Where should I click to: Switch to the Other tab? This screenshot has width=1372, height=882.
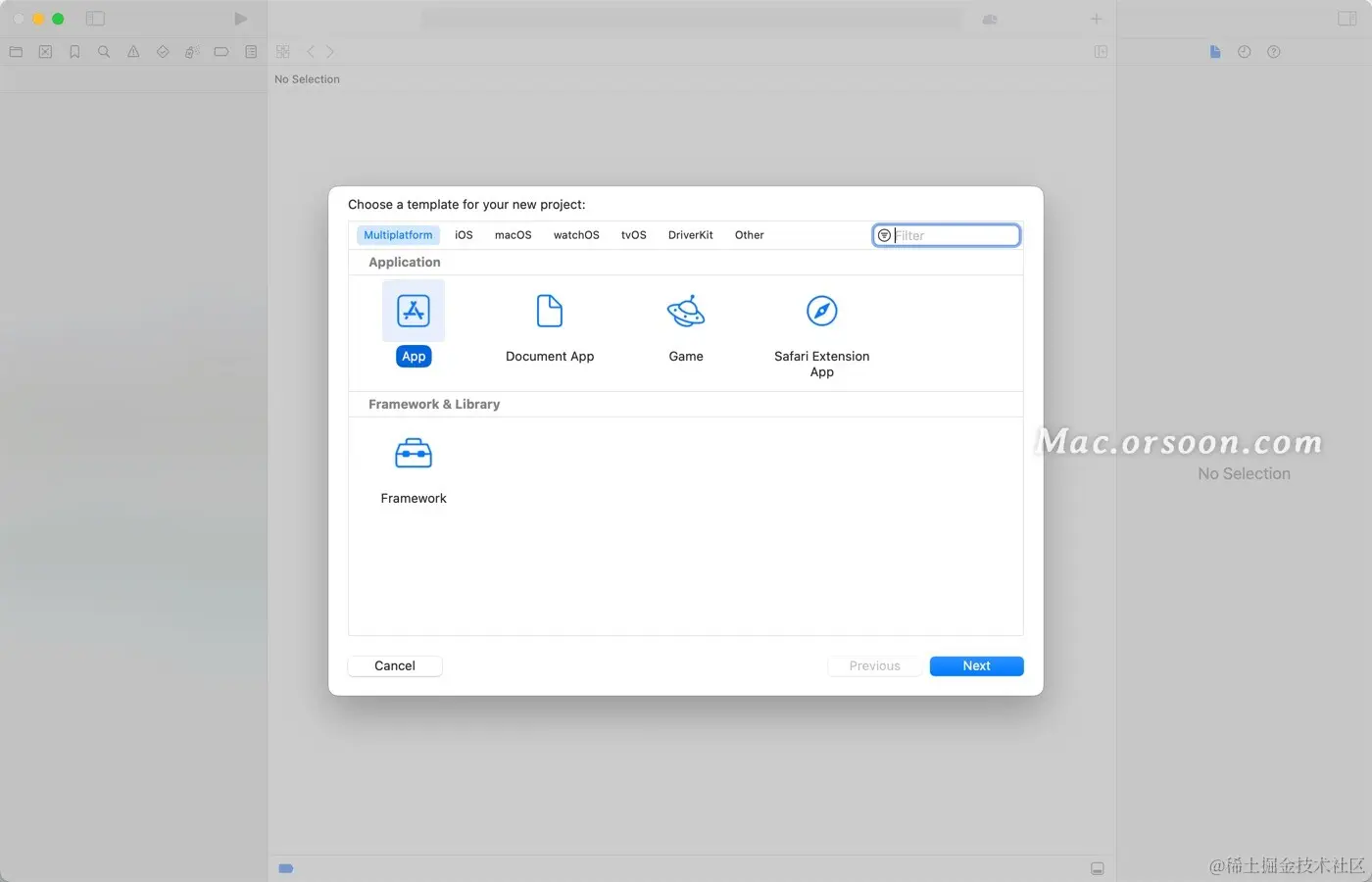pos(750,235)
